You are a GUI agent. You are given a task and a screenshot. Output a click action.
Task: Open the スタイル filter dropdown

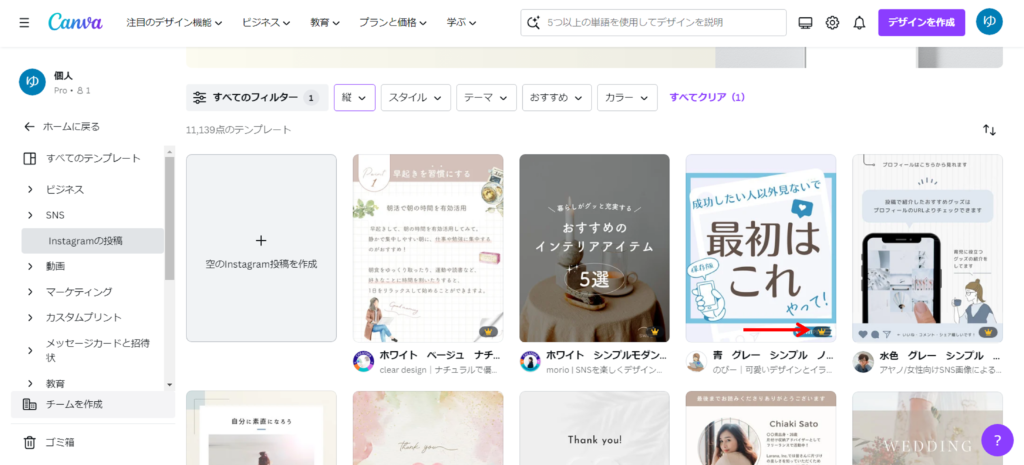tap(415, 98)
